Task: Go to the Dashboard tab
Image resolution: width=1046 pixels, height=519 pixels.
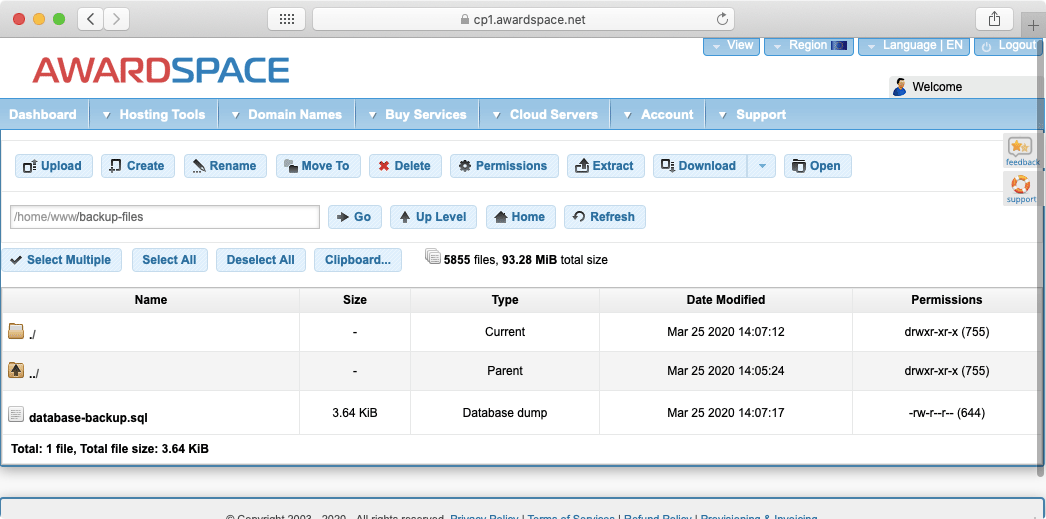Action: click(x=43, y=115)
